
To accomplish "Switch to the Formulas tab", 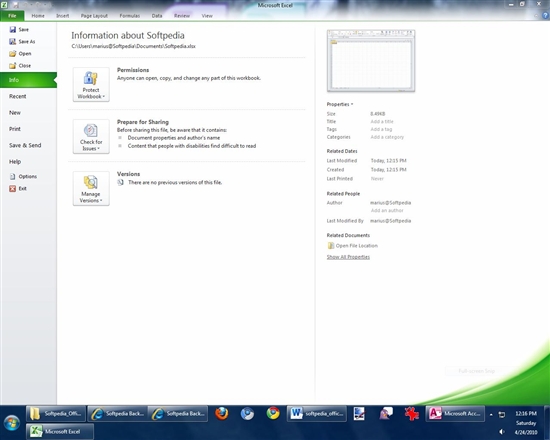I will [x=129, y=16].
